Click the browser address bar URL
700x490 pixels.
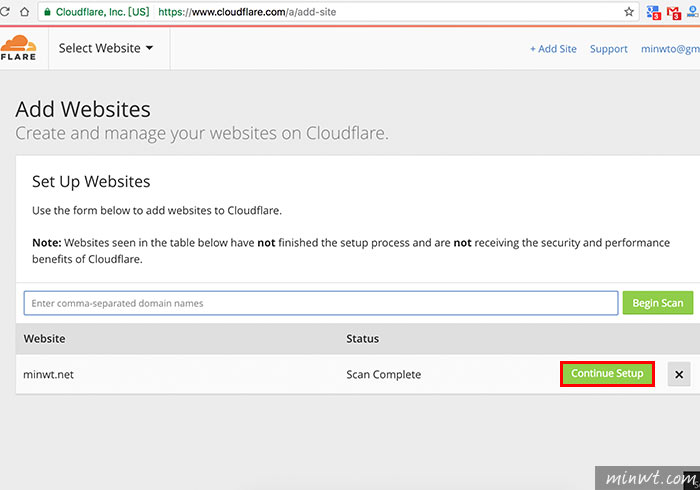247,12
